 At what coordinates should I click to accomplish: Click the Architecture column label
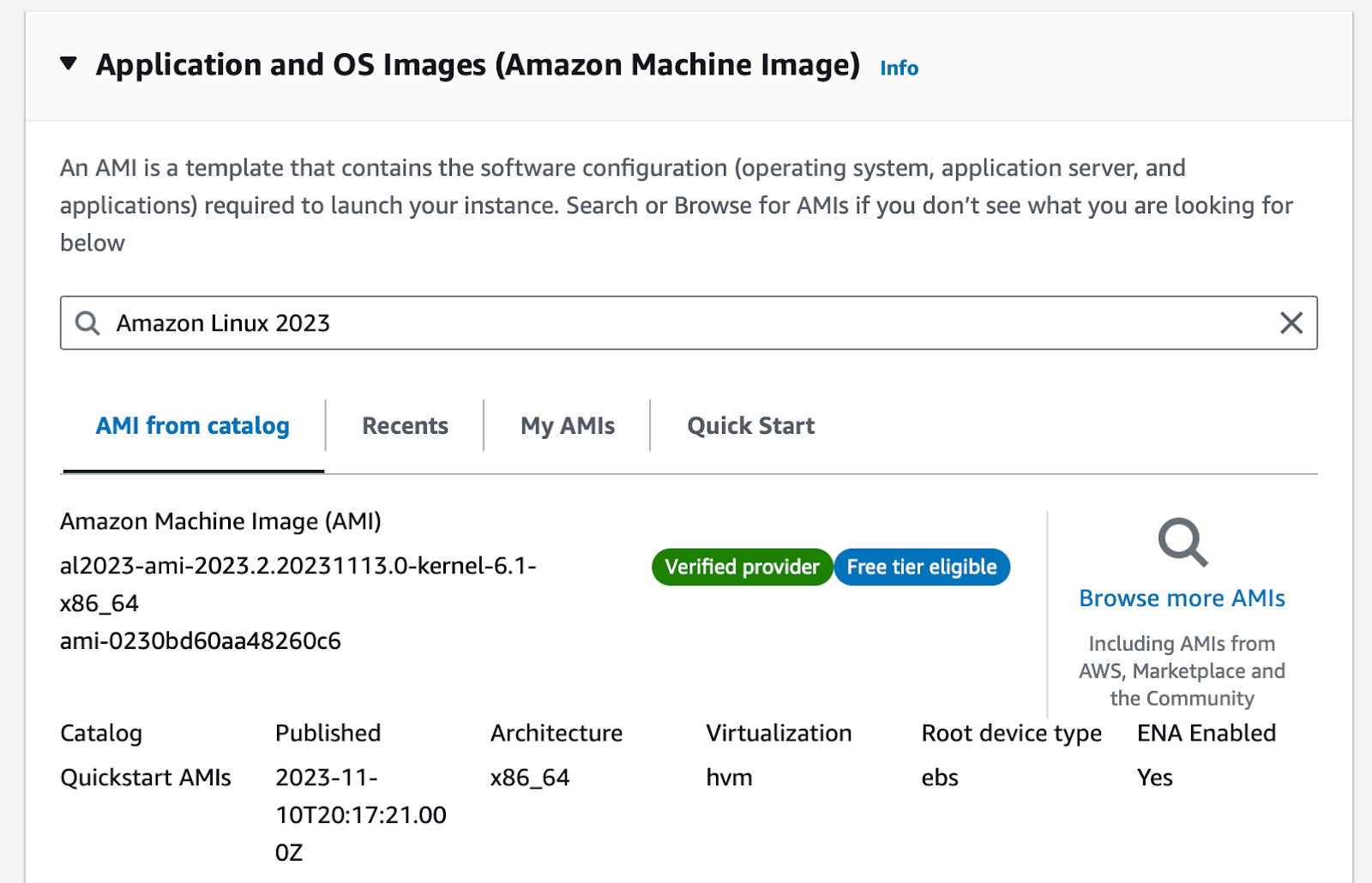coord(557,733)
